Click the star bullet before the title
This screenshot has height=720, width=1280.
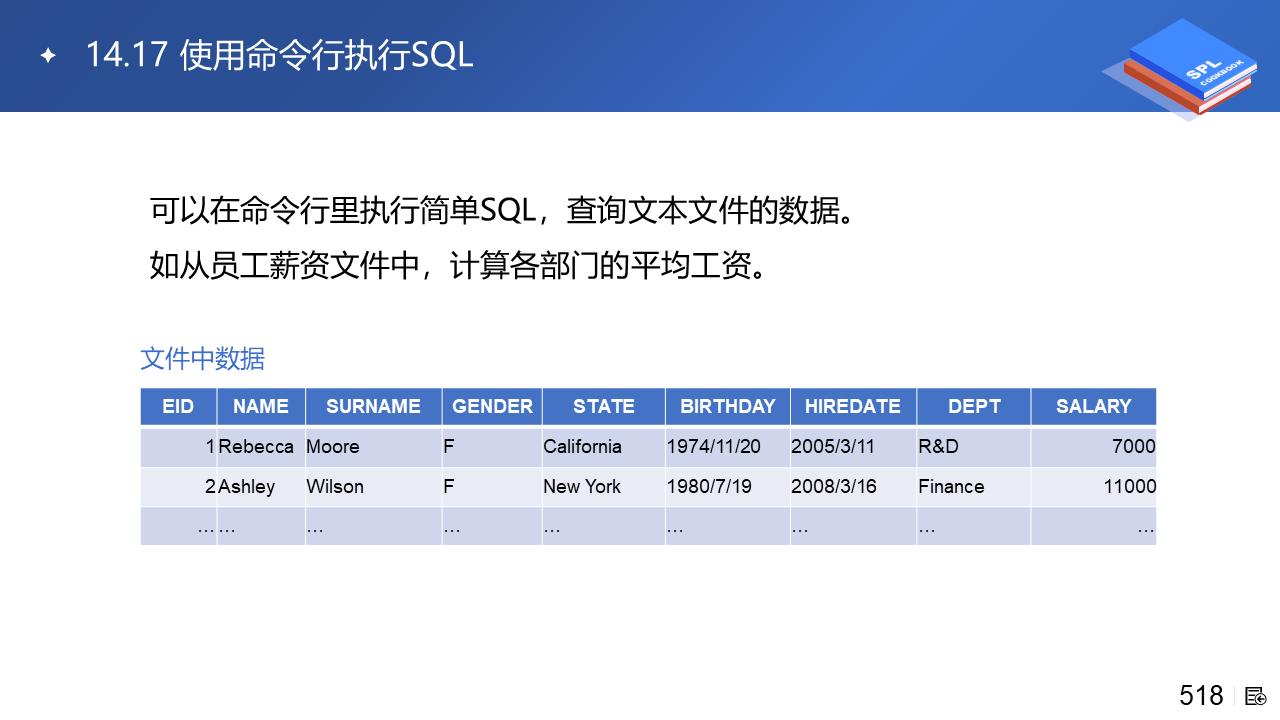[x=47, y=55]
